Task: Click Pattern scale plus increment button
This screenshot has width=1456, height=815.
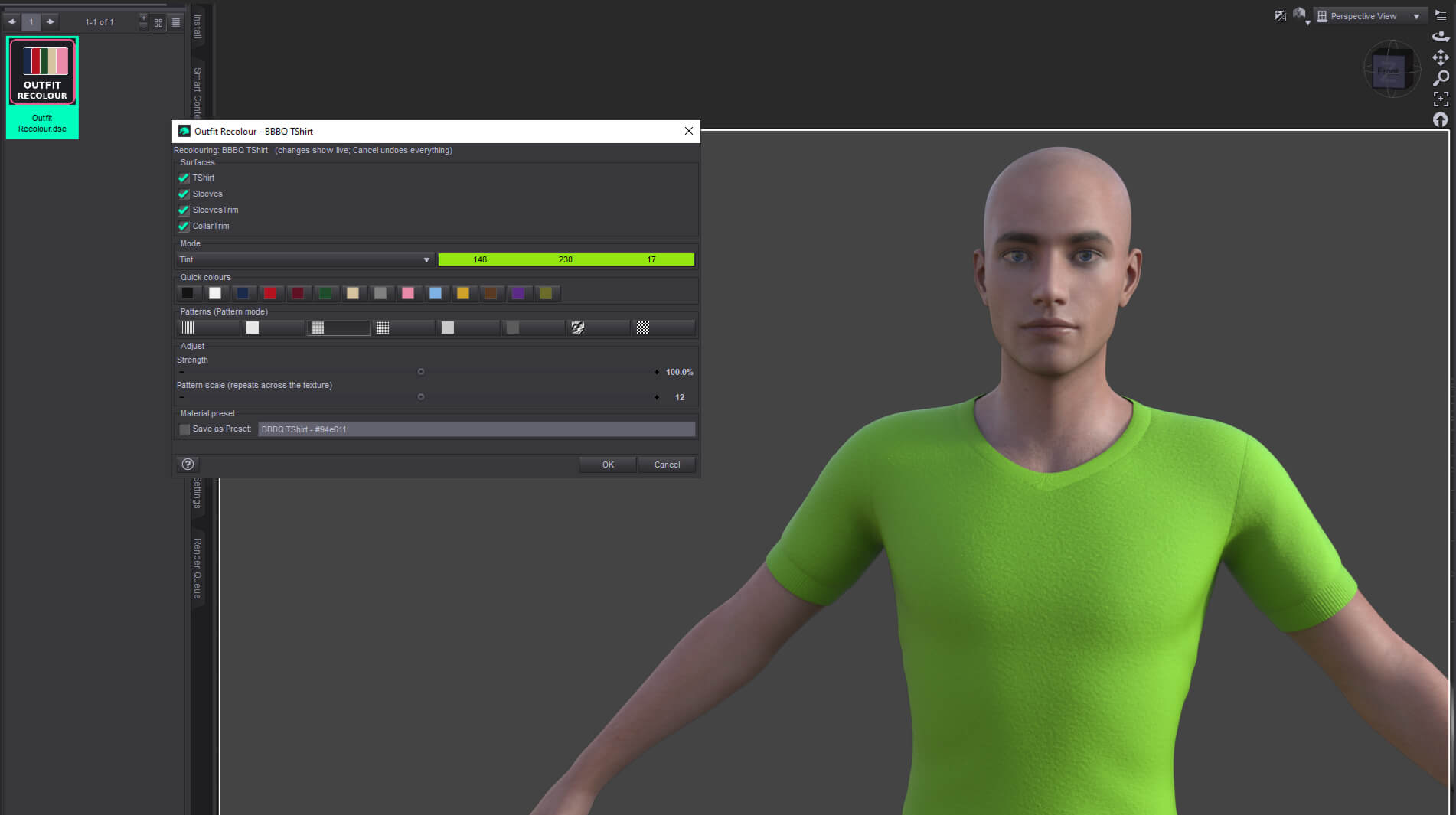Action: (657, 397)
